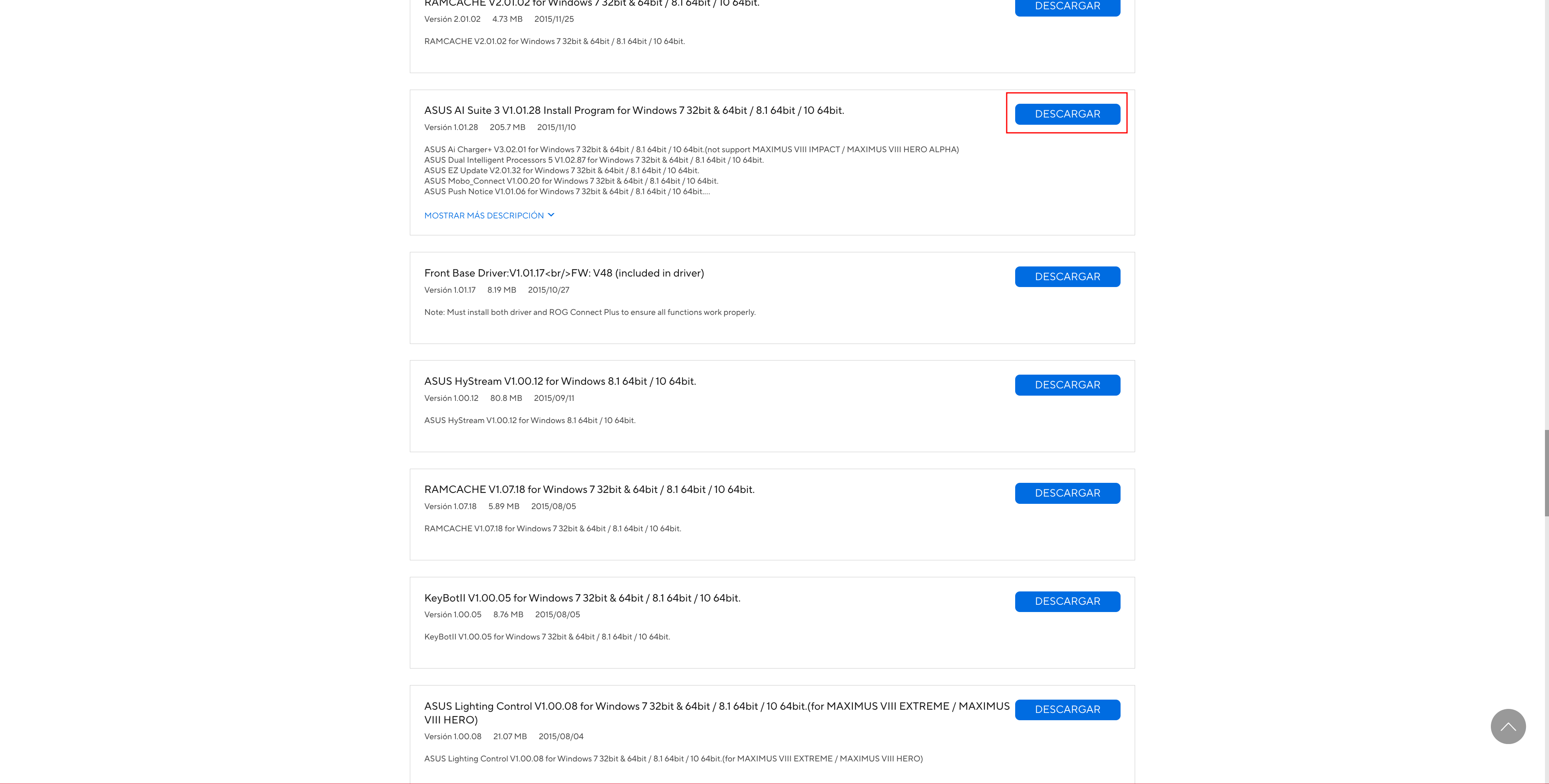Click the ASUS AI Suite 3 title

pos(634,111)
